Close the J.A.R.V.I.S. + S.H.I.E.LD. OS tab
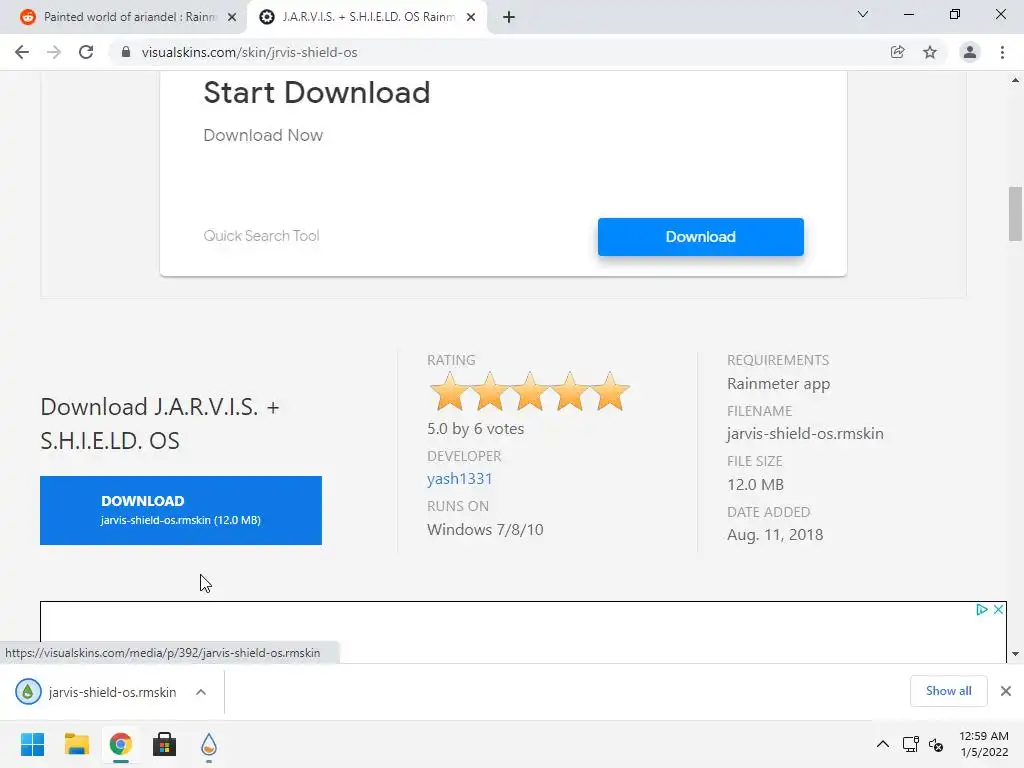 (471, 17)
